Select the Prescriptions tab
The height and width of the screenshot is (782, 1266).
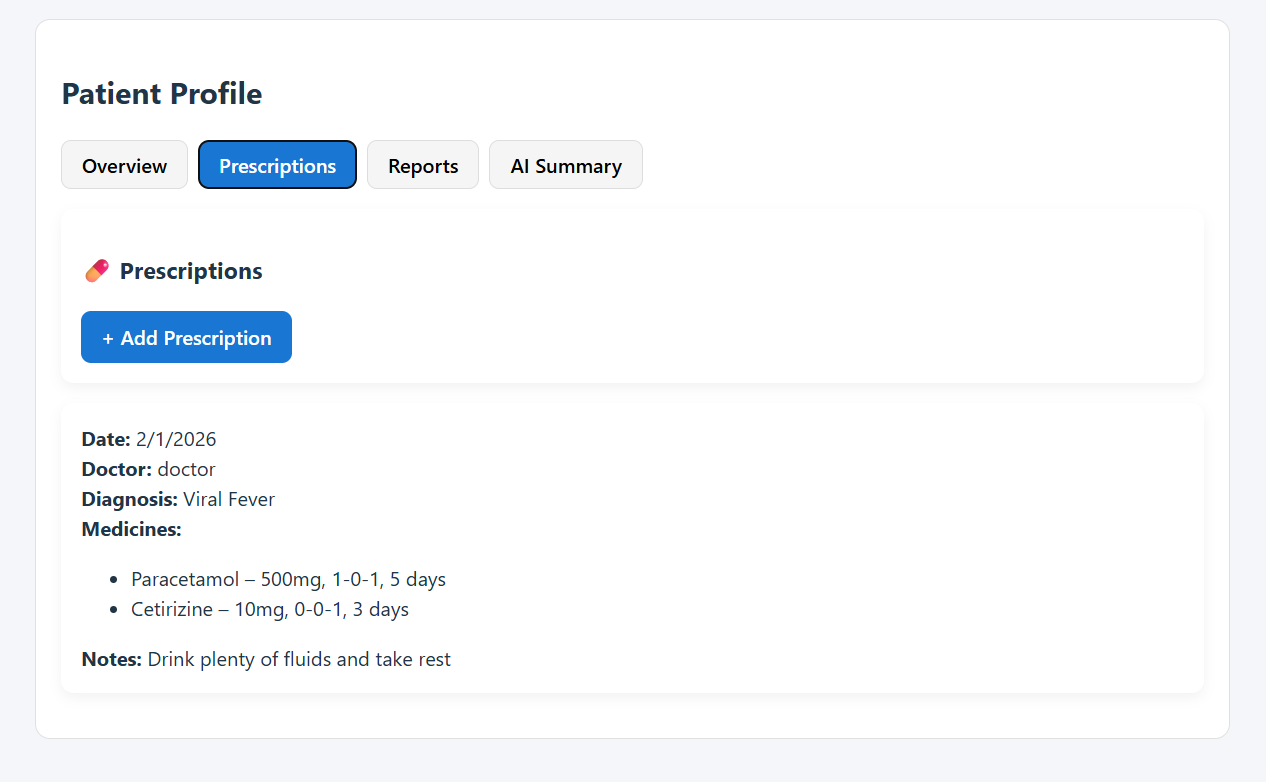point(277,165)
